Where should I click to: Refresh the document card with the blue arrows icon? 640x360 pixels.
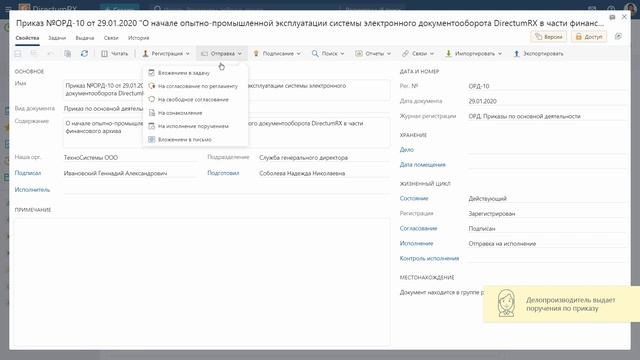click(84, 53)
